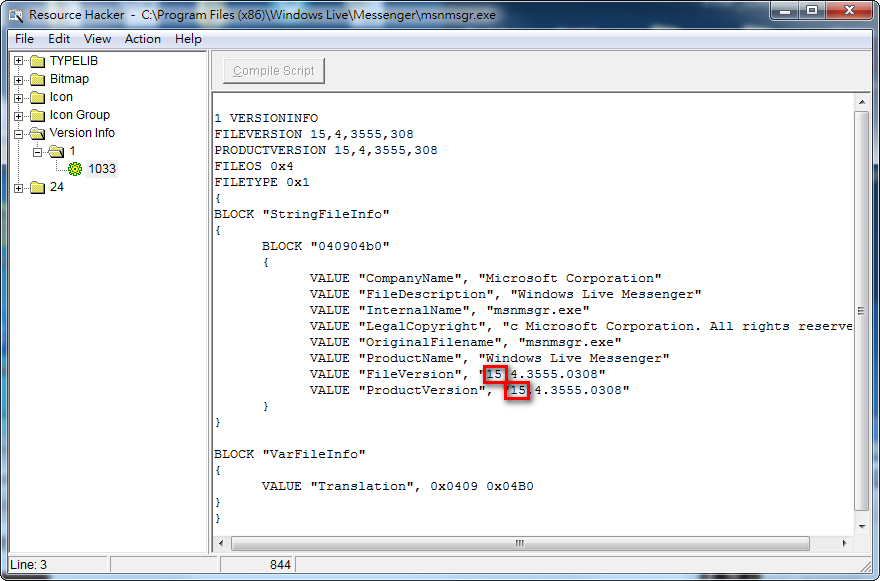Viewport: 880px width, 581px height.
Task: Expand the TYPELIB tree node
Action: coord(19,61)
